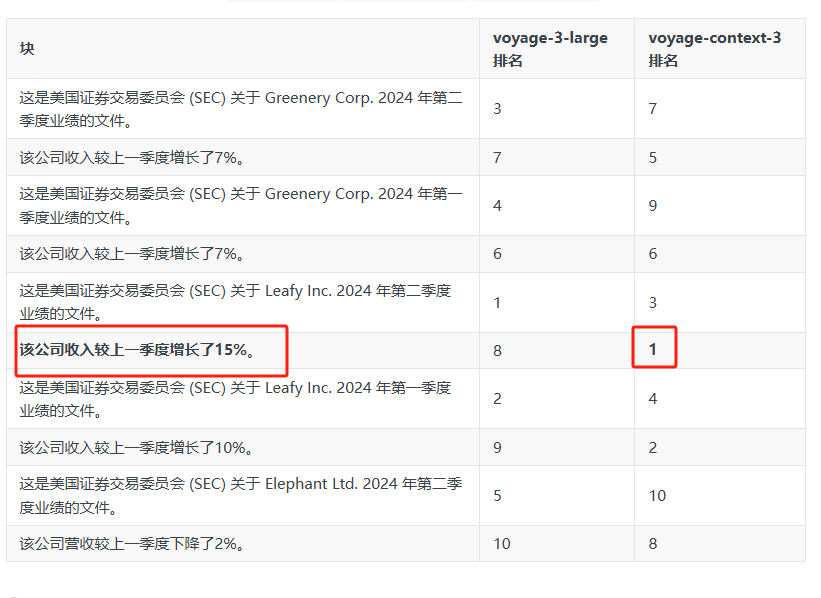821x598 pixels.
Task: Click the bold "增长了15%" text cell
Action: (x=137, y=350)
